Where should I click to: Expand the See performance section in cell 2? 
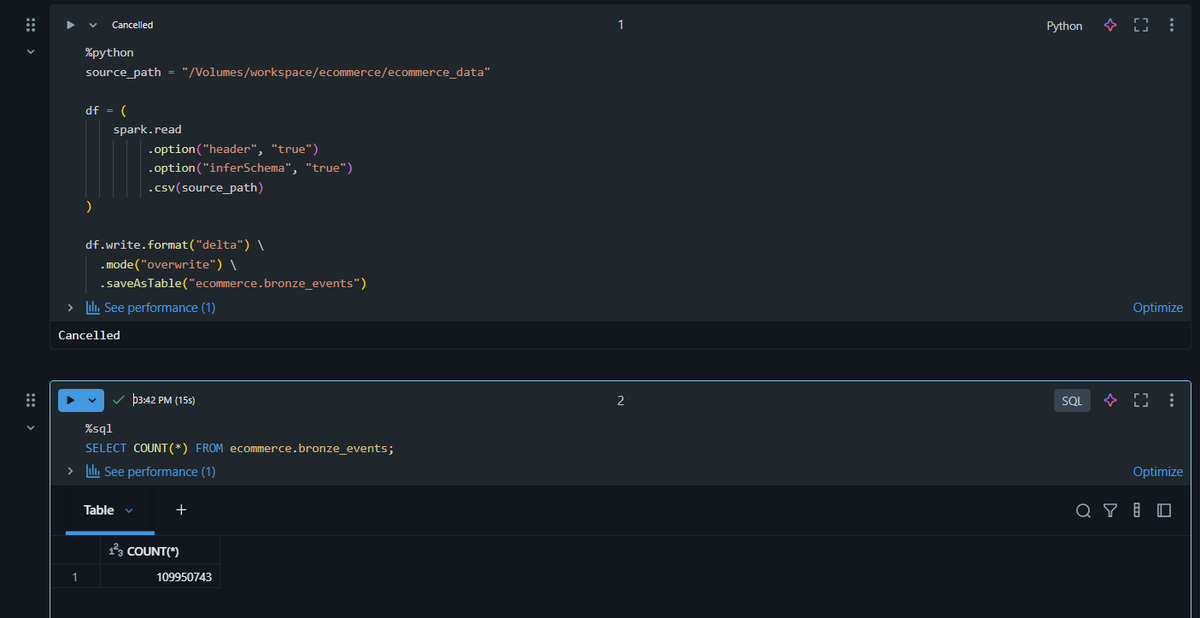point(70,471)
